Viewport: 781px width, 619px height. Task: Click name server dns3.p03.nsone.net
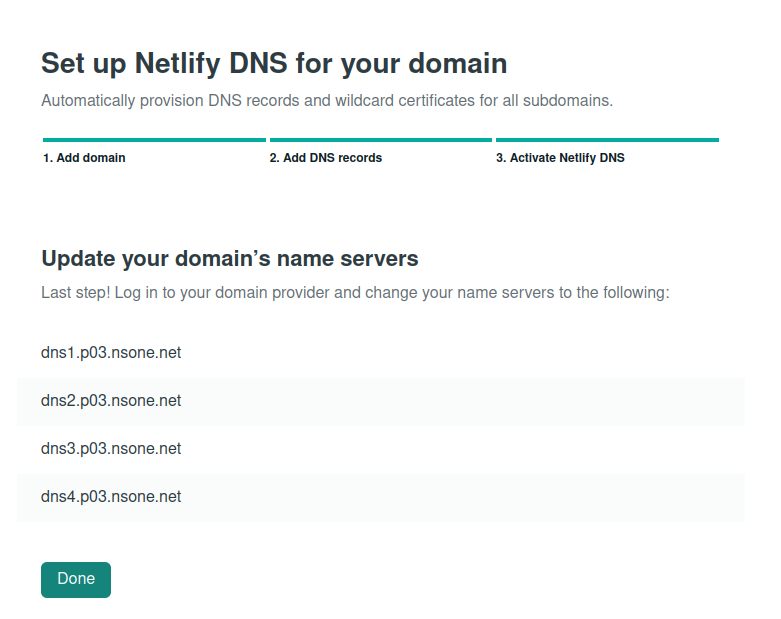coord(111,449)
